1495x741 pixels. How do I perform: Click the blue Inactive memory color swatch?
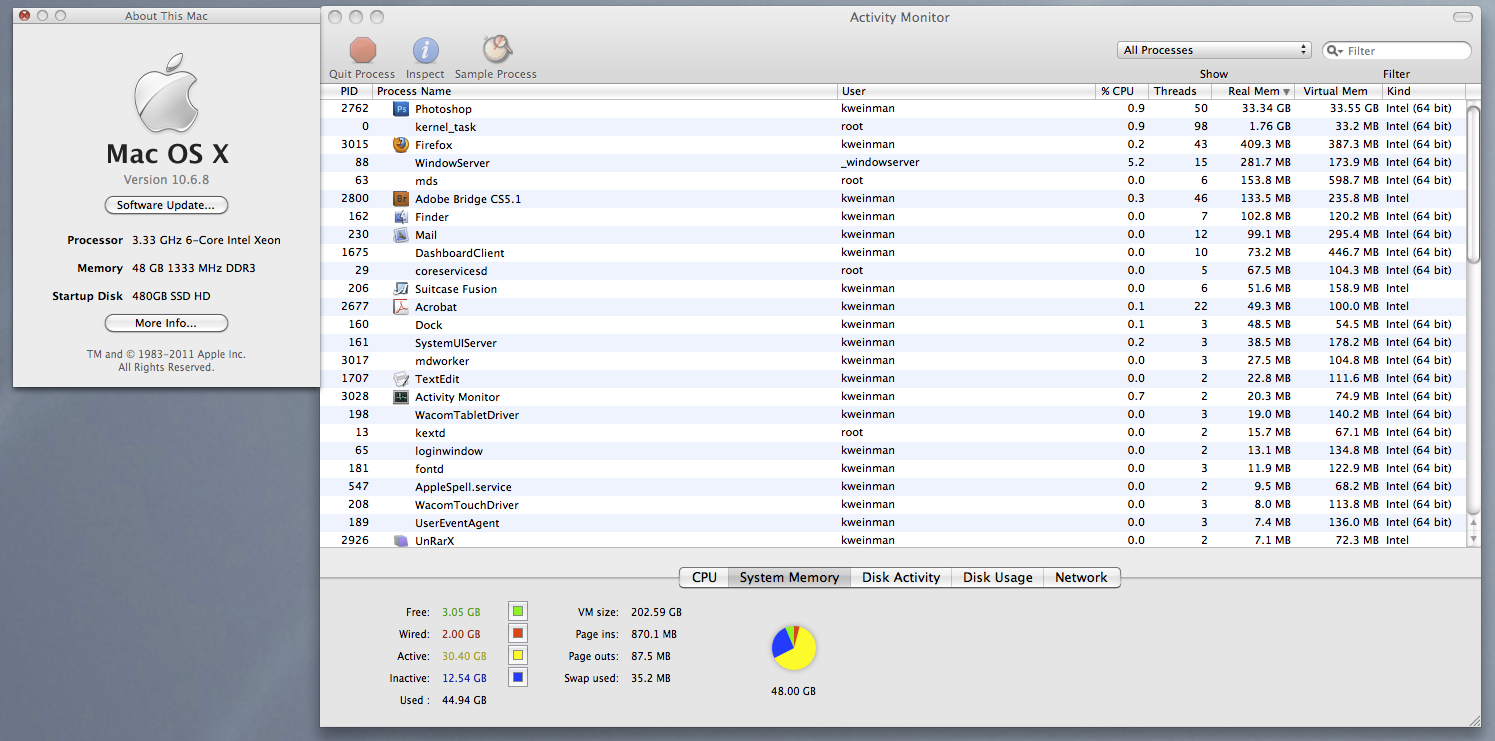517,677
